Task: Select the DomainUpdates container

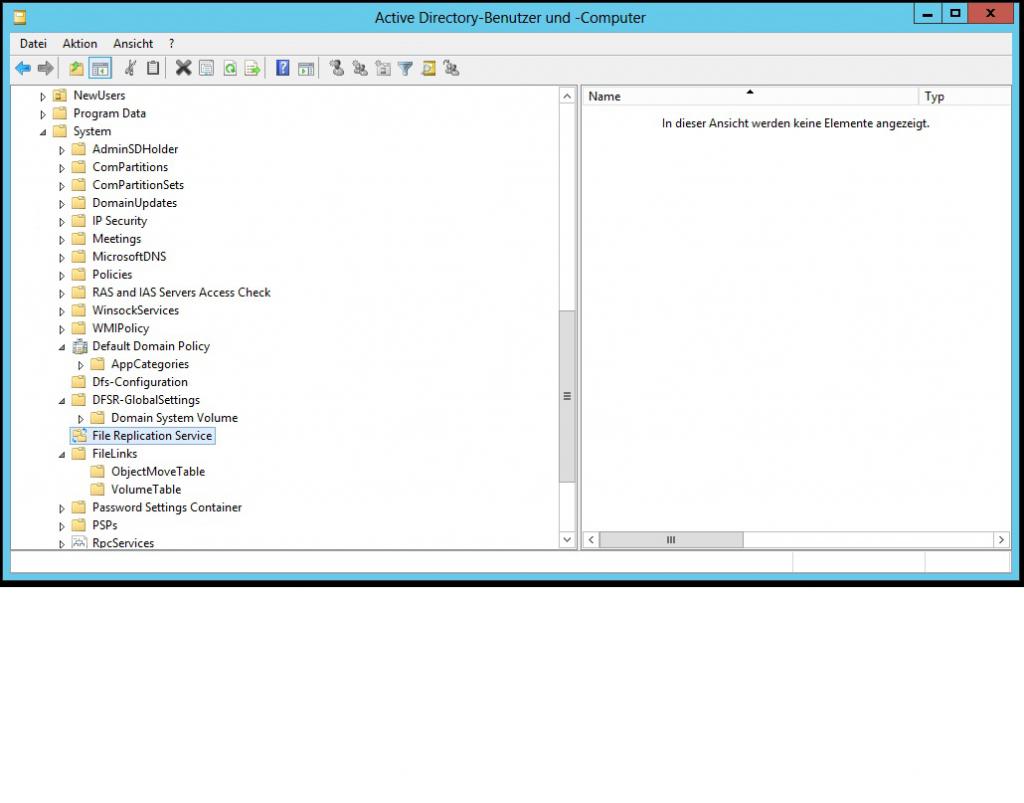Action: pos(135,203)
